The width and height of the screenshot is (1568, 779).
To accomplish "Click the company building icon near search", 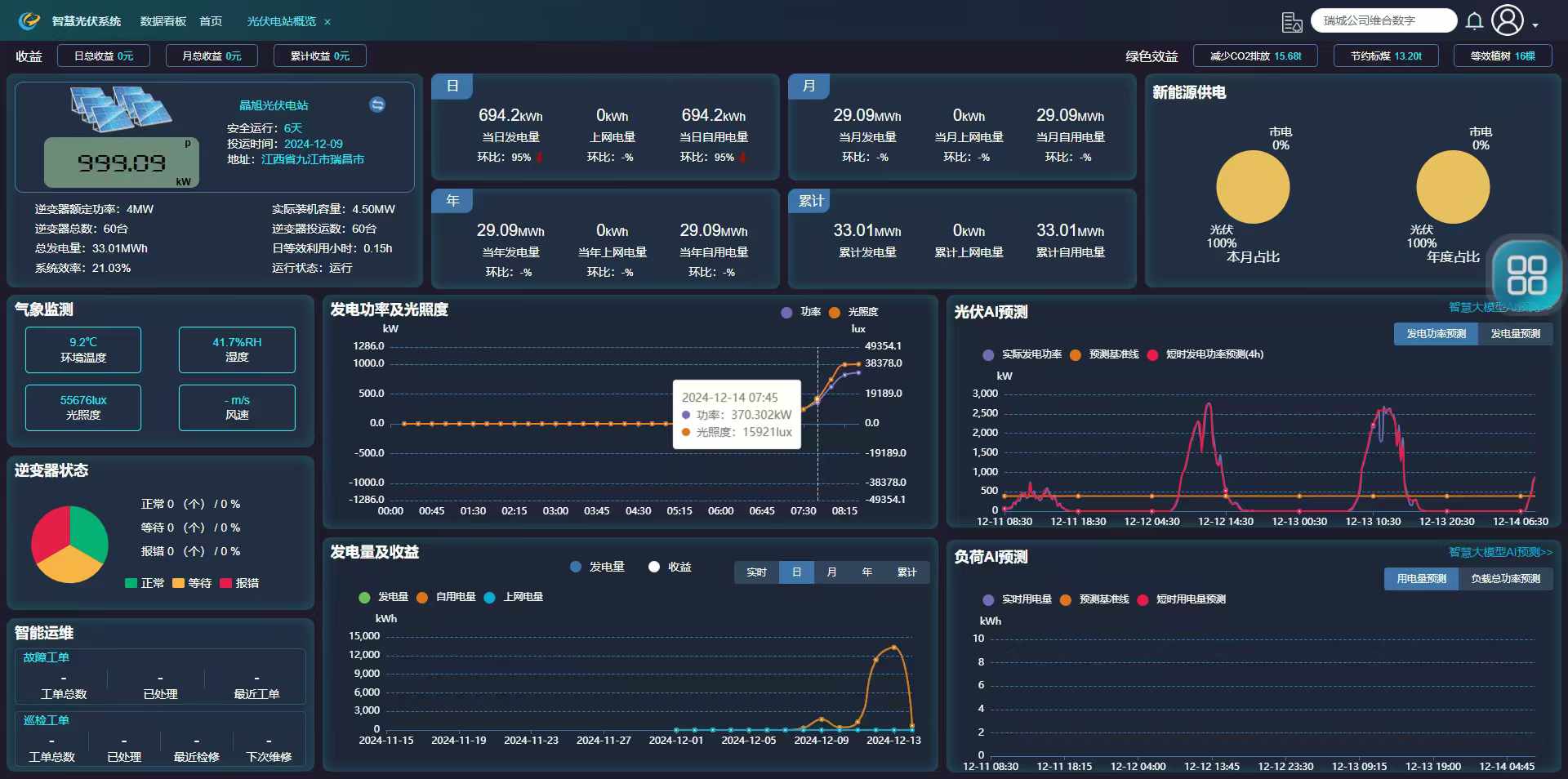I will tap(1292, 22).
